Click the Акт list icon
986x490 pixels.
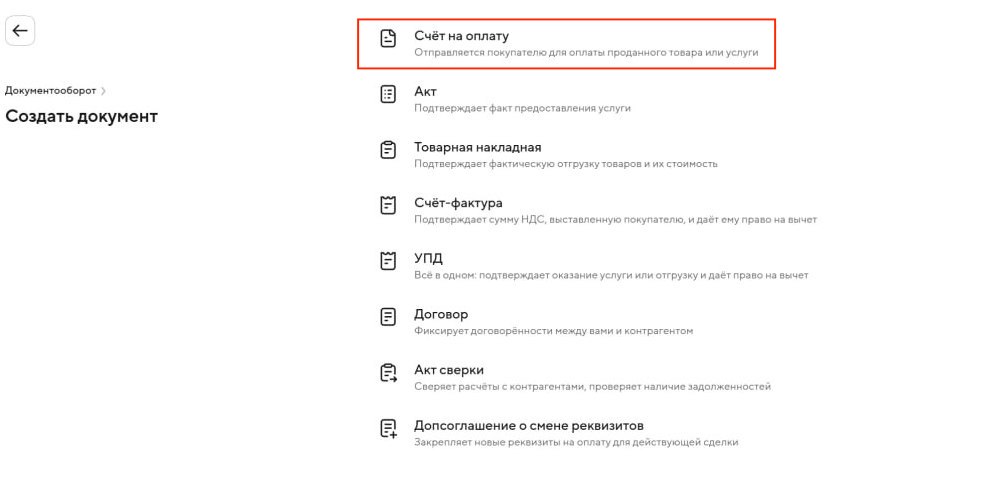[x=389, y=94]
